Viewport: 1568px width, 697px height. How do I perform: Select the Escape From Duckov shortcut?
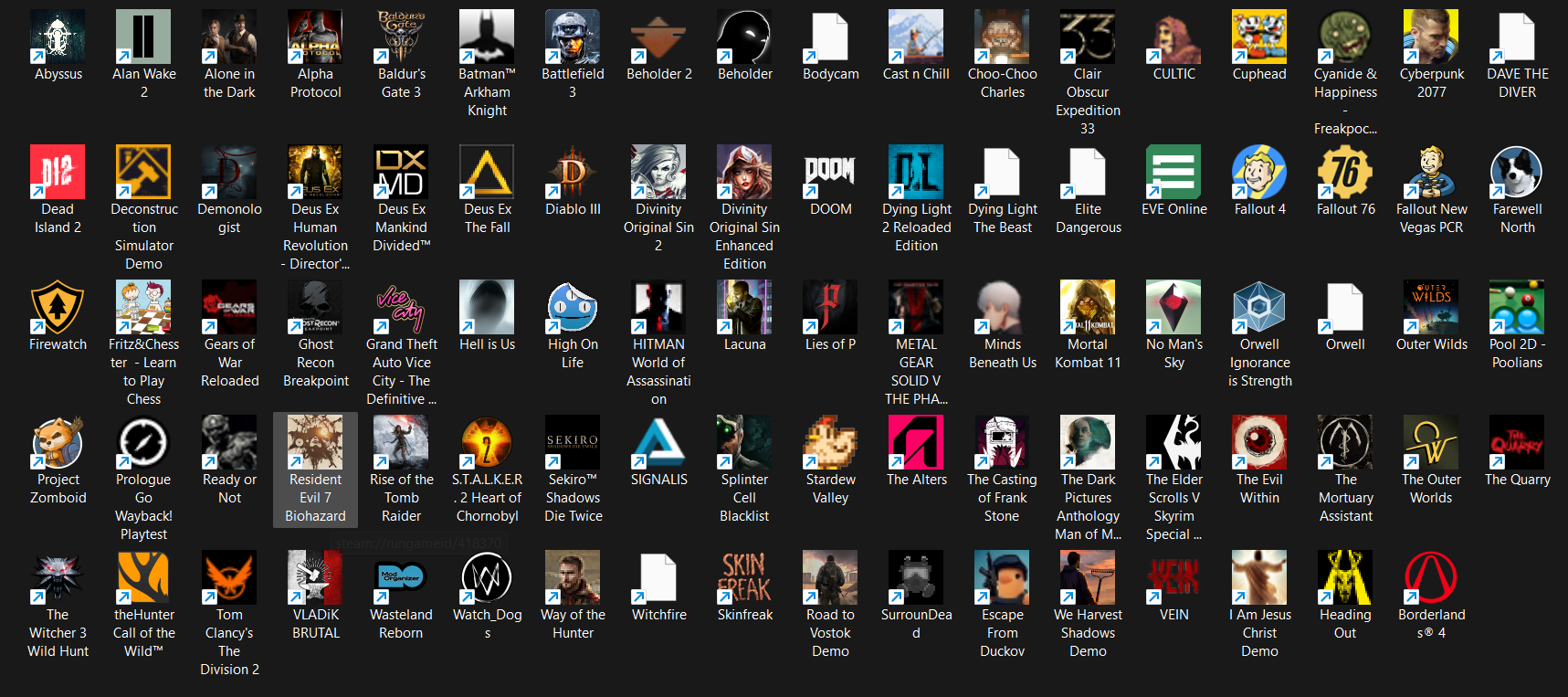pos(1002,578)
